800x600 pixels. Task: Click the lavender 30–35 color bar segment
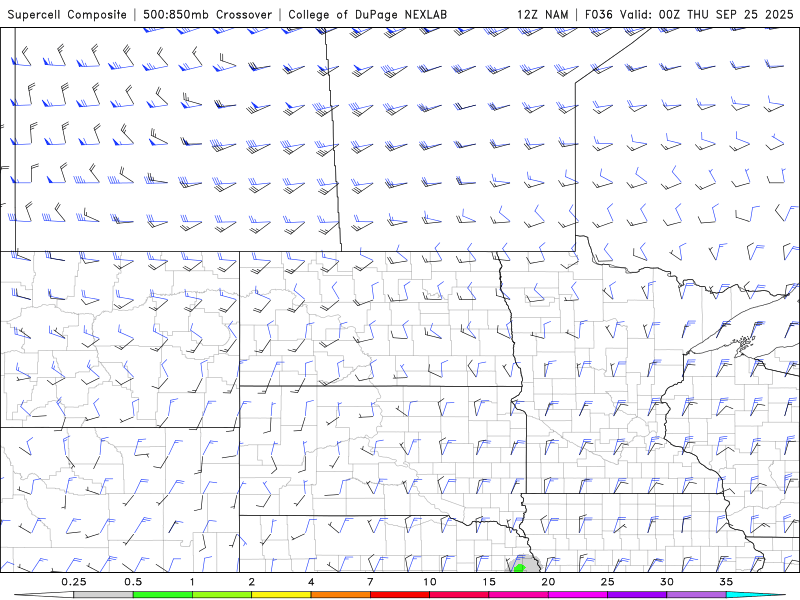(x=696, y=595)
